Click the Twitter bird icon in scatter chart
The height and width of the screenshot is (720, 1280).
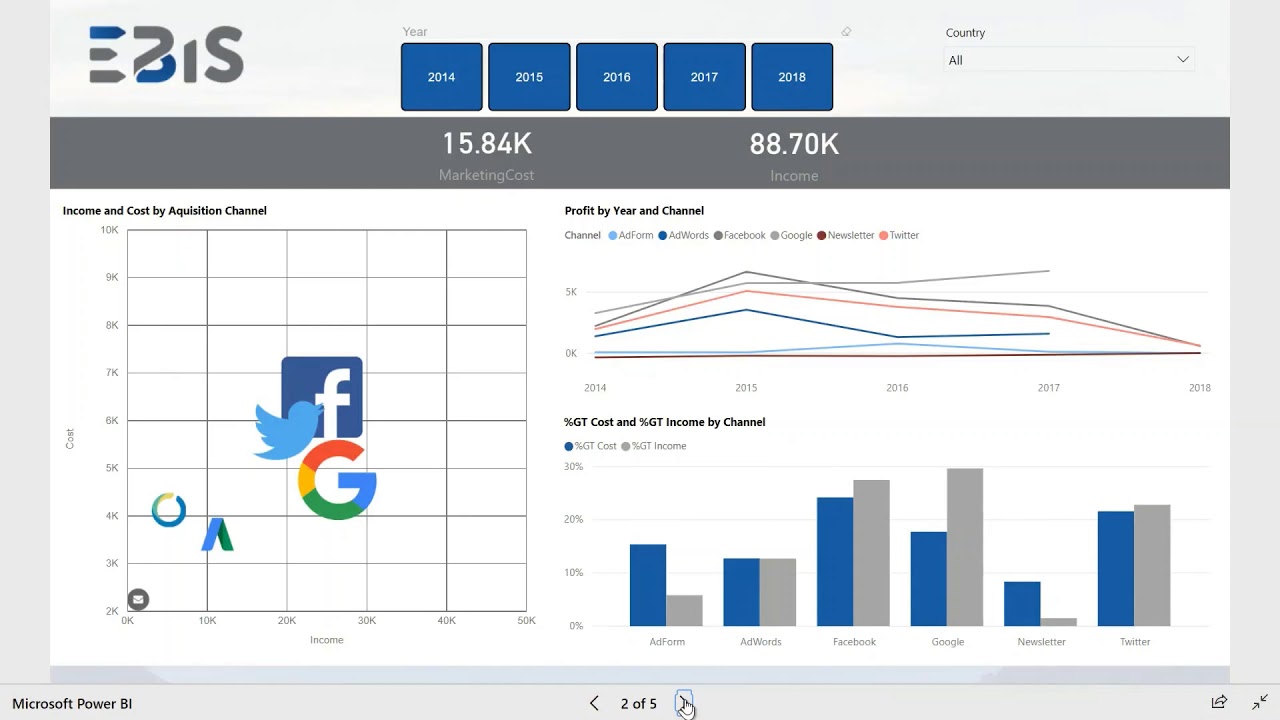pyautogui.click(x=286, y=430)
